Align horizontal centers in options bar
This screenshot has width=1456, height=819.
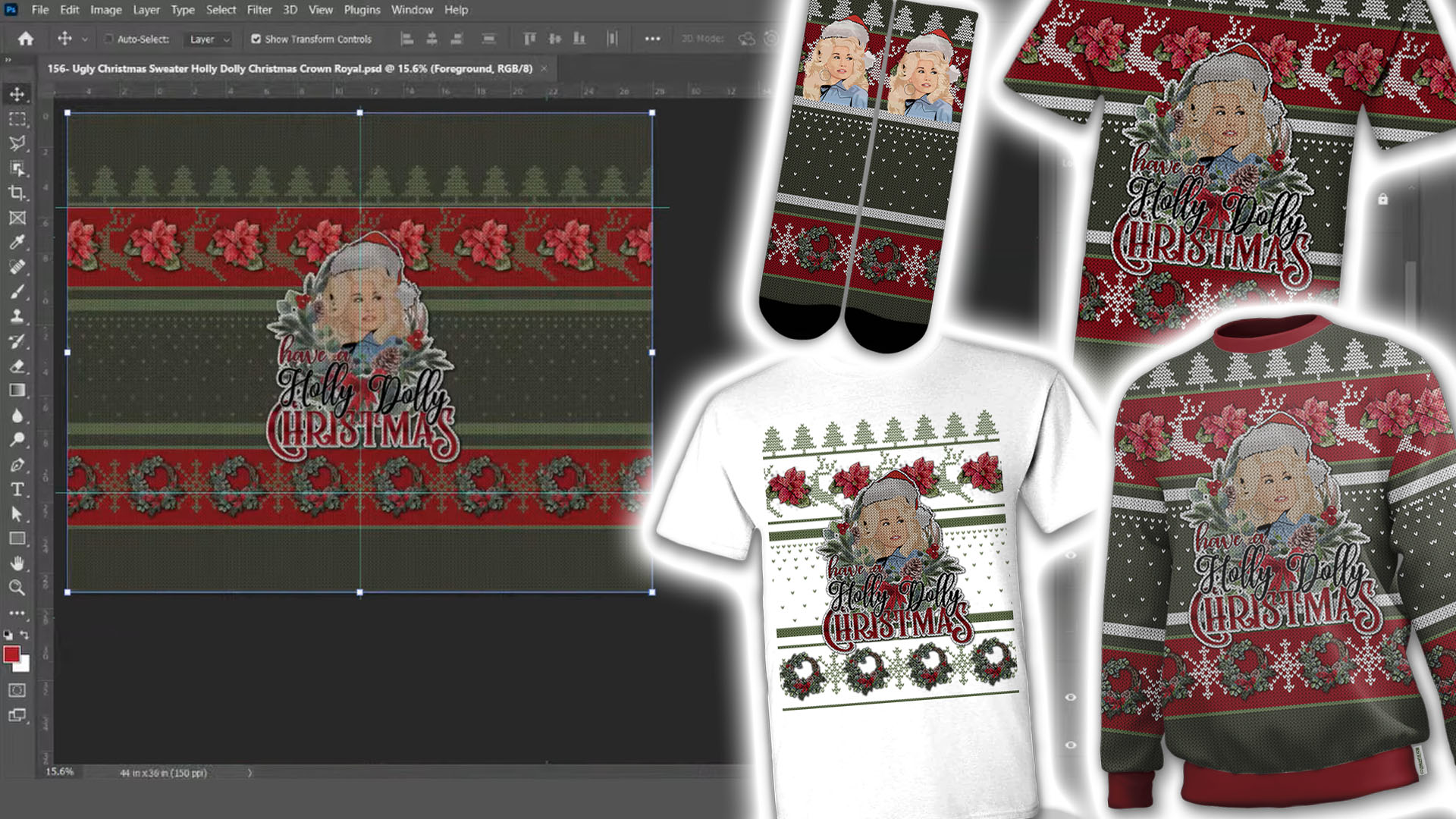(x=431, y=39)
